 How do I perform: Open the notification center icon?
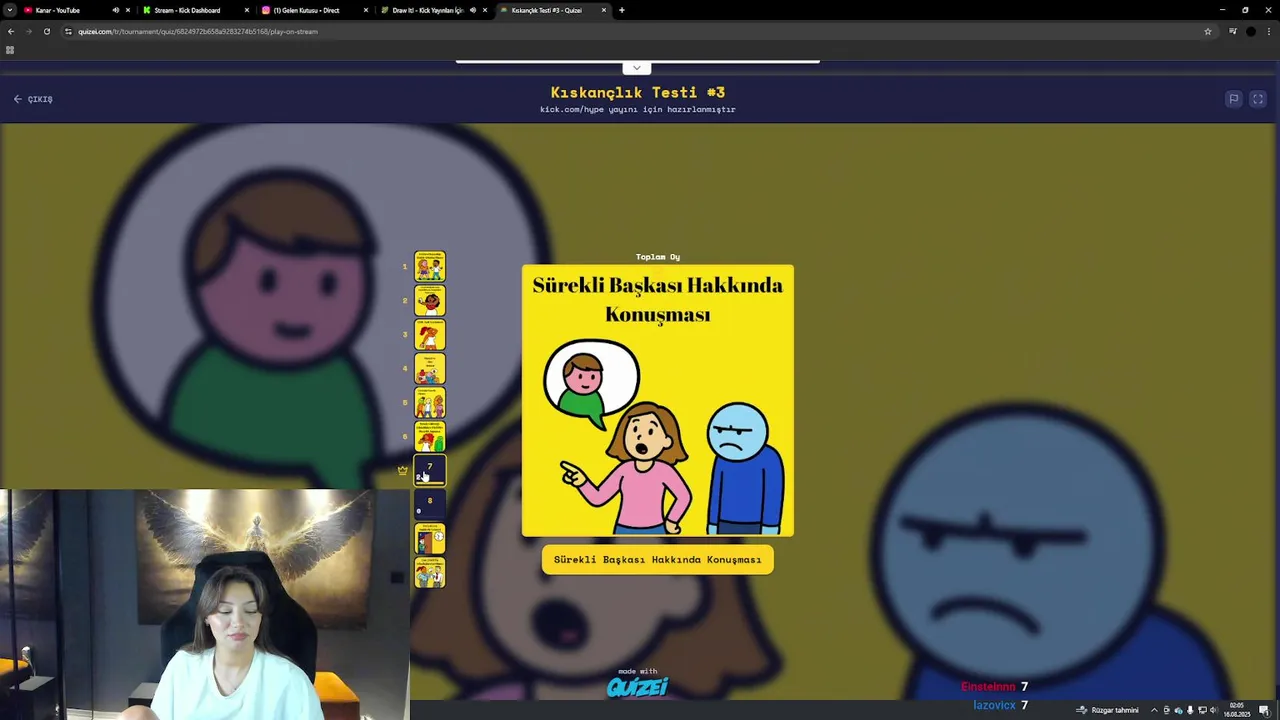(x=1264, y=710)
